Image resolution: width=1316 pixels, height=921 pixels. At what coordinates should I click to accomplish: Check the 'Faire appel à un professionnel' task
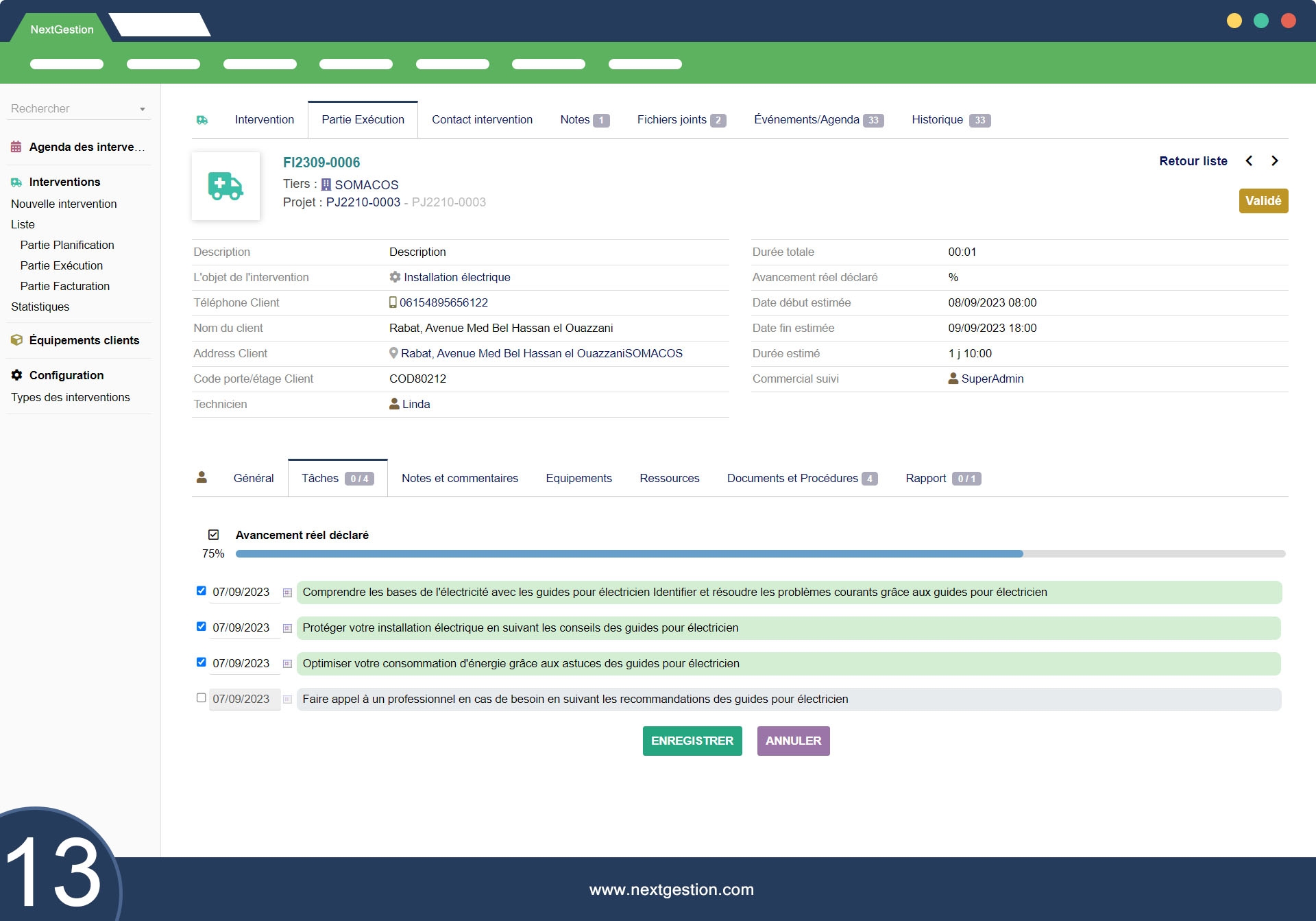tap(201, 697)
